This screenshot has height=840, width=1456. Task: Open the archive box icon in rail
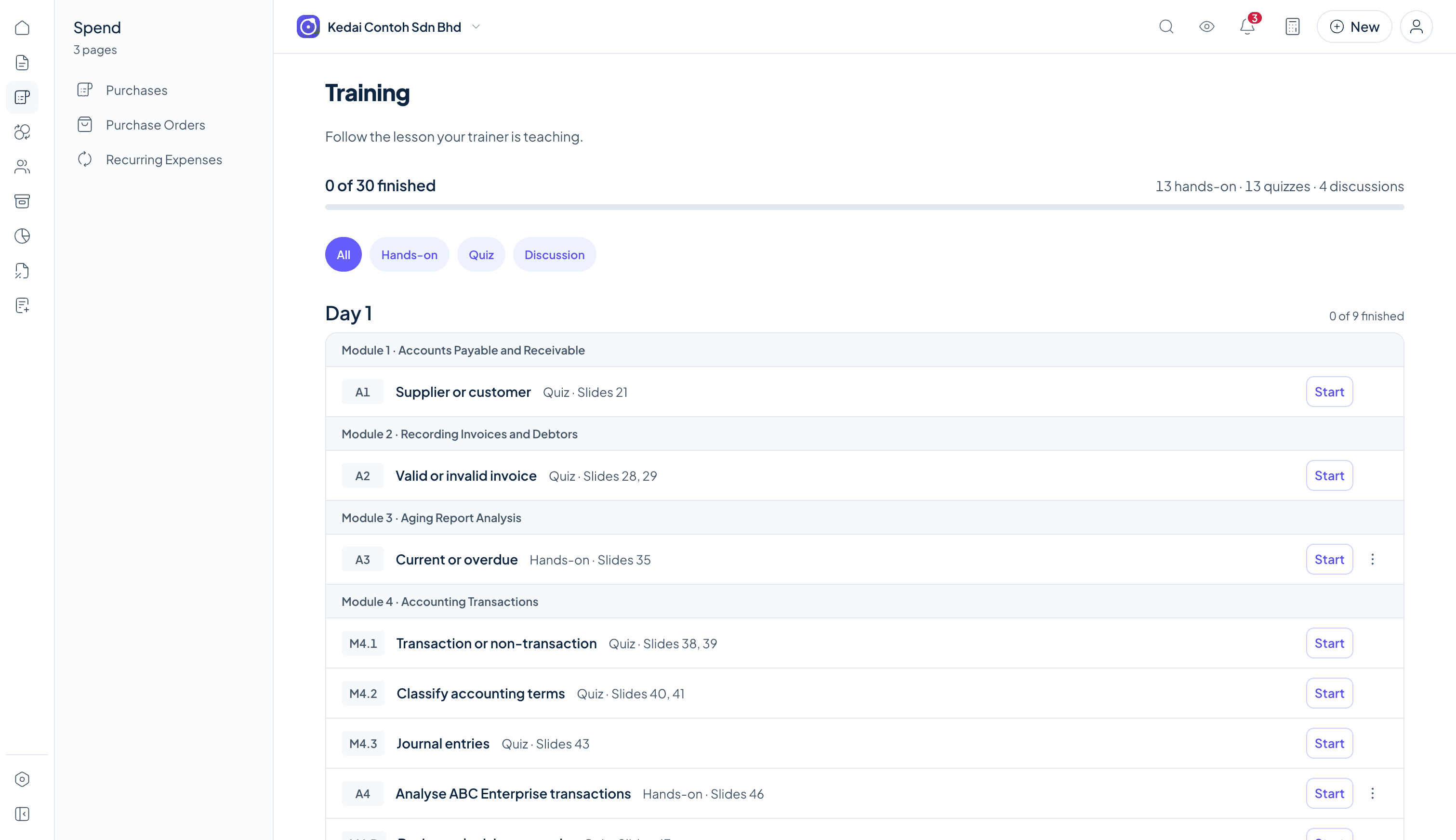point(22,201)
